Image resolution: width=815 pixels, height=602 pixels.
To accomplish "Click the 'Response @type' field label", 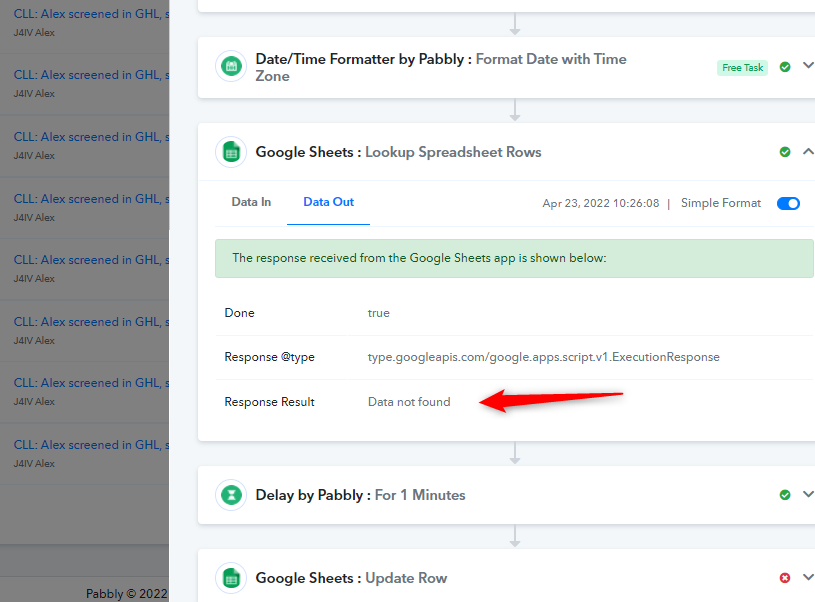I will pos(269,357).
